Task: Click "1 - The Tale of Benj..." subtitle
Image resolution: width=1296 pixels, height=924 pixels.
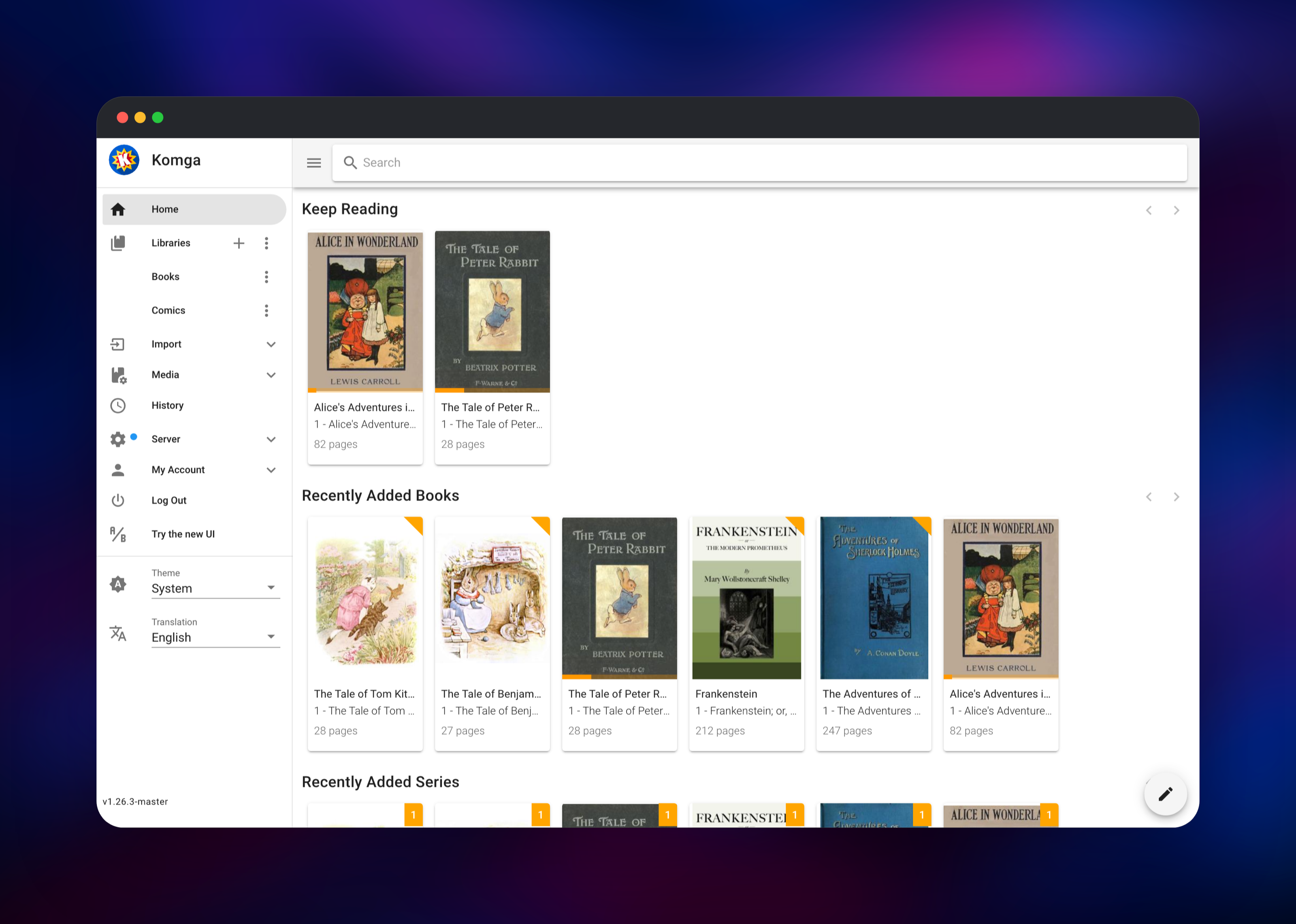Action: pos(490,711)
